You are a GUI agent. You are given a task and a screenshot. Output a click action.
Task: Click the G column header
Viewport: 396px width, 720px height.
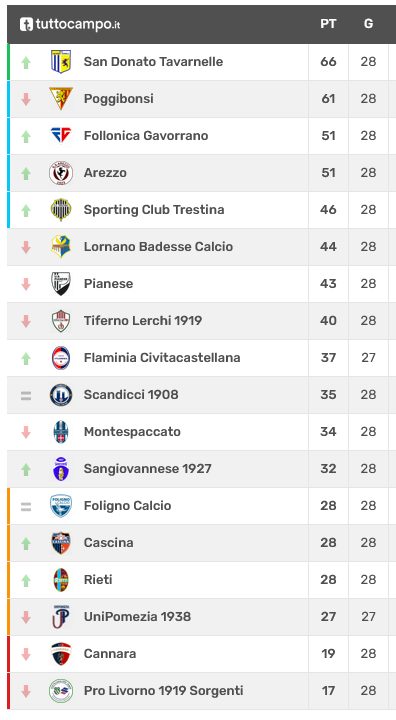368,24
